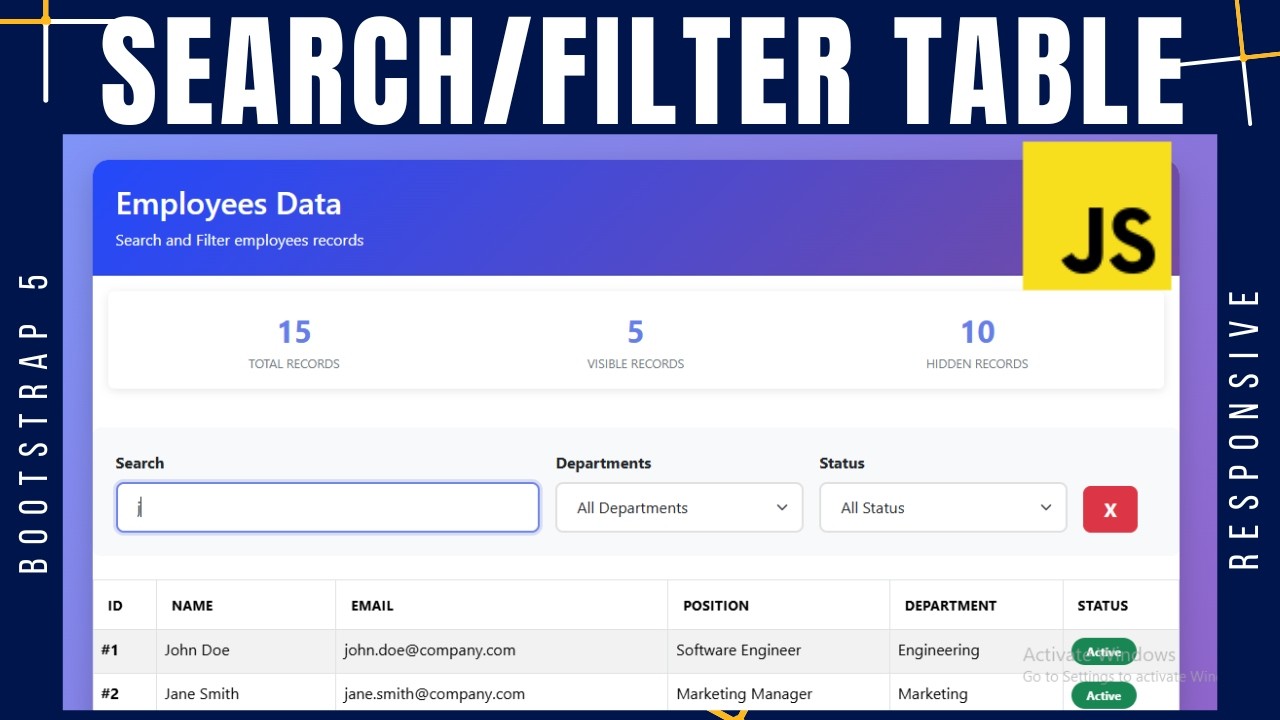Click the email john.doe@company.com
Screen dimensions: 1280x720
(430, 650)
